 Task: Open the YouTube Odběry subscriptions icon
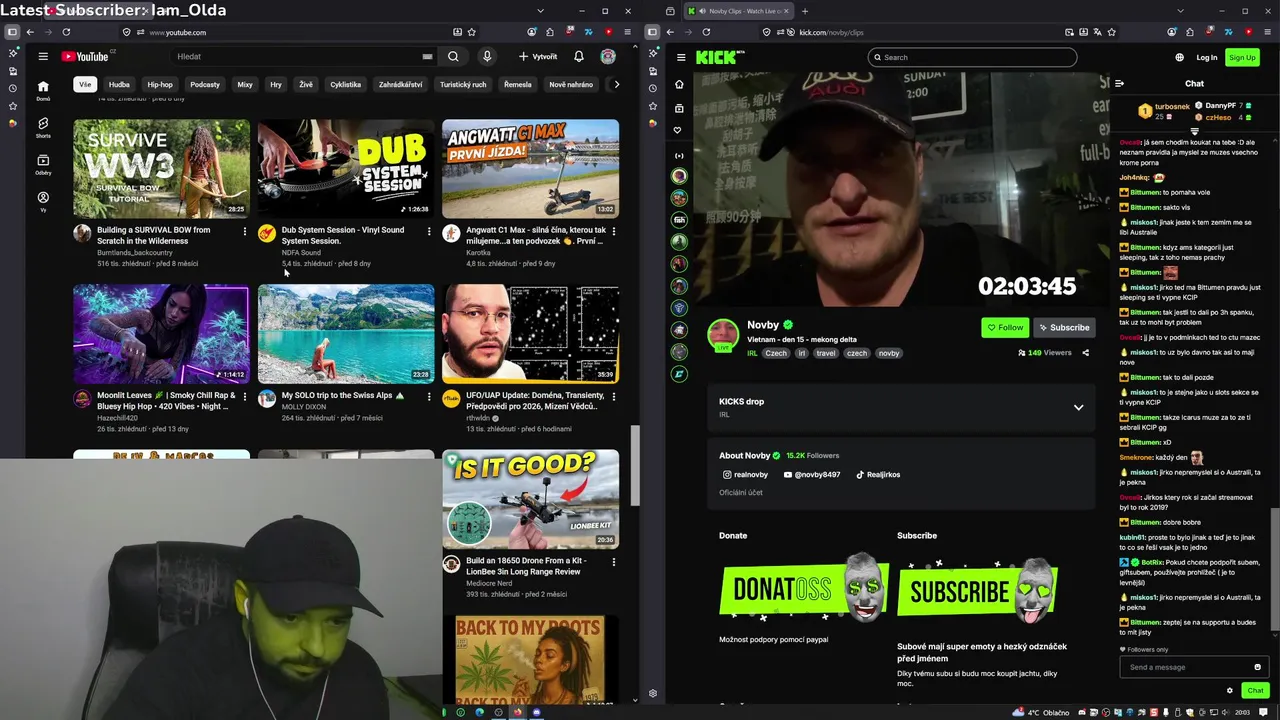43,164
